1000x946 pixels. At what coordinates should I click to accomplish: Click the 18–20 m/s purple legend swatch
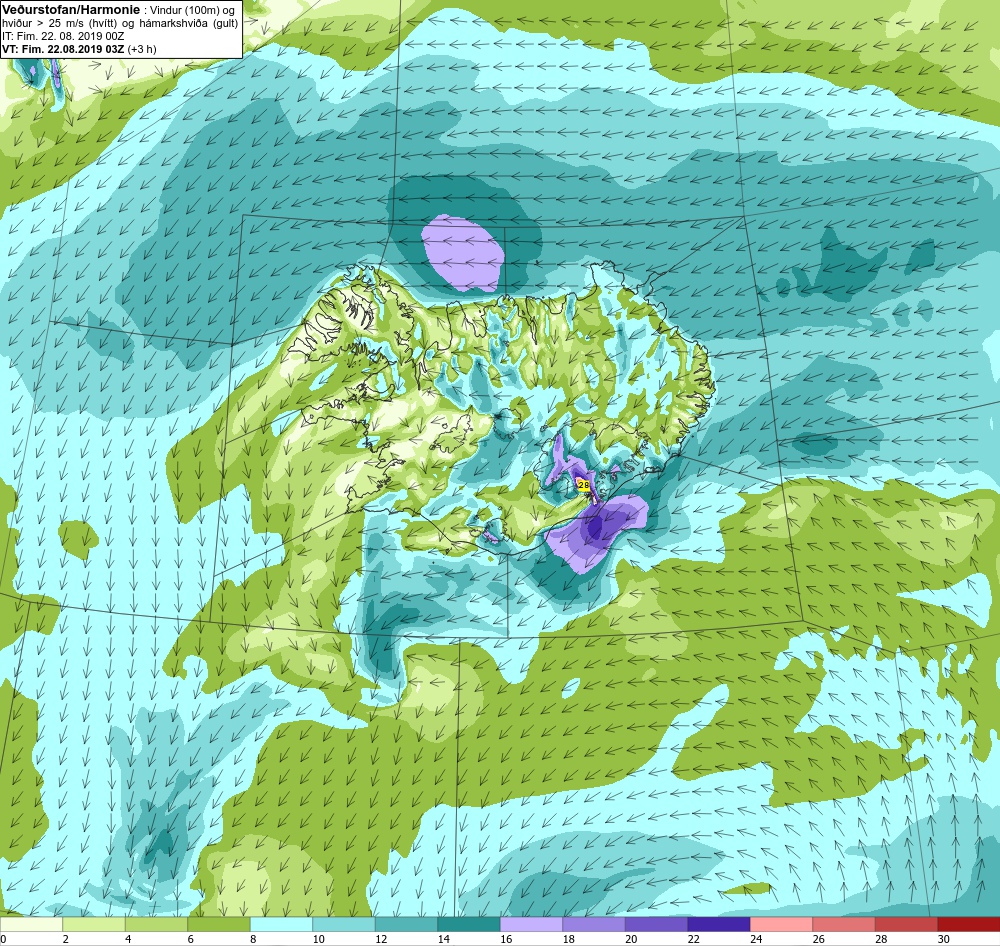(x=594, y=924)
